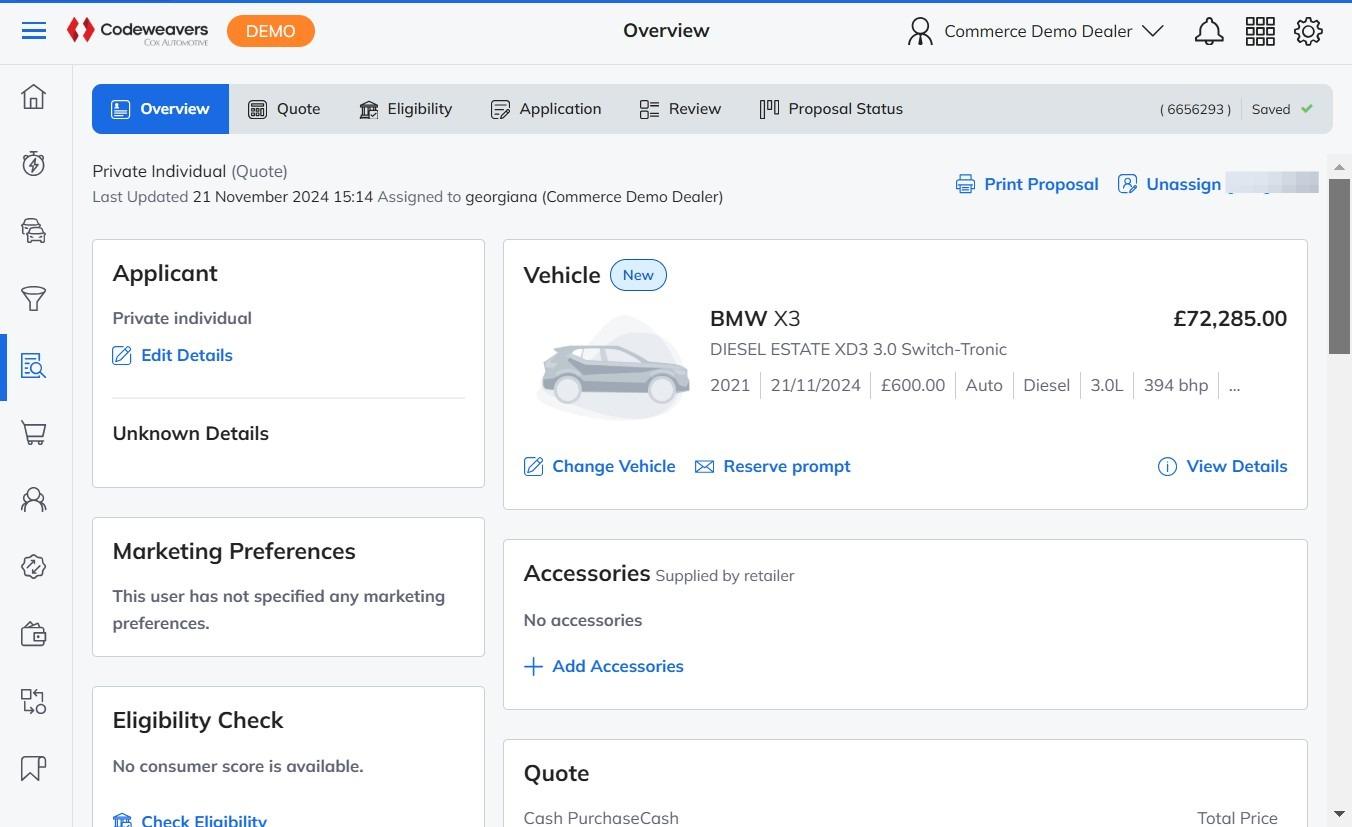The image size is (1352, 827).
Task: Open the customers person sidebar icon
Action: (x=34, y=500)
